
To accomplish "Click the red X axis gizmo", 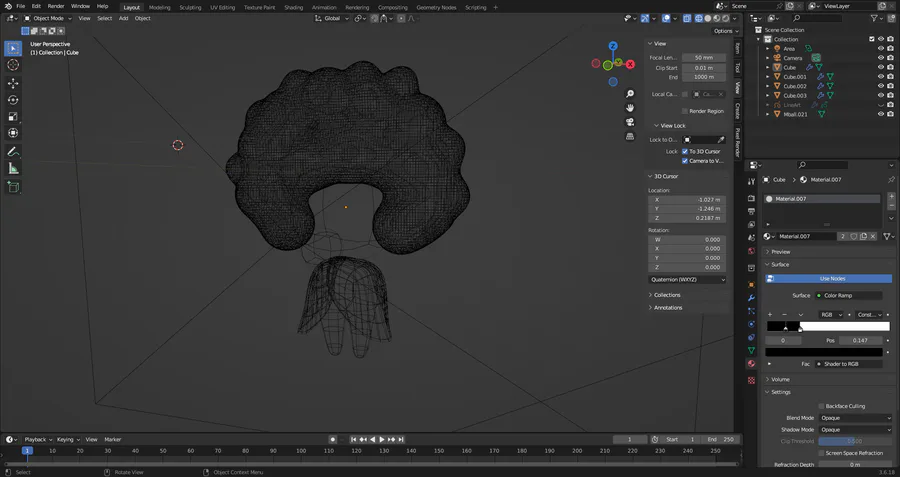I will [x=630, y=64].
